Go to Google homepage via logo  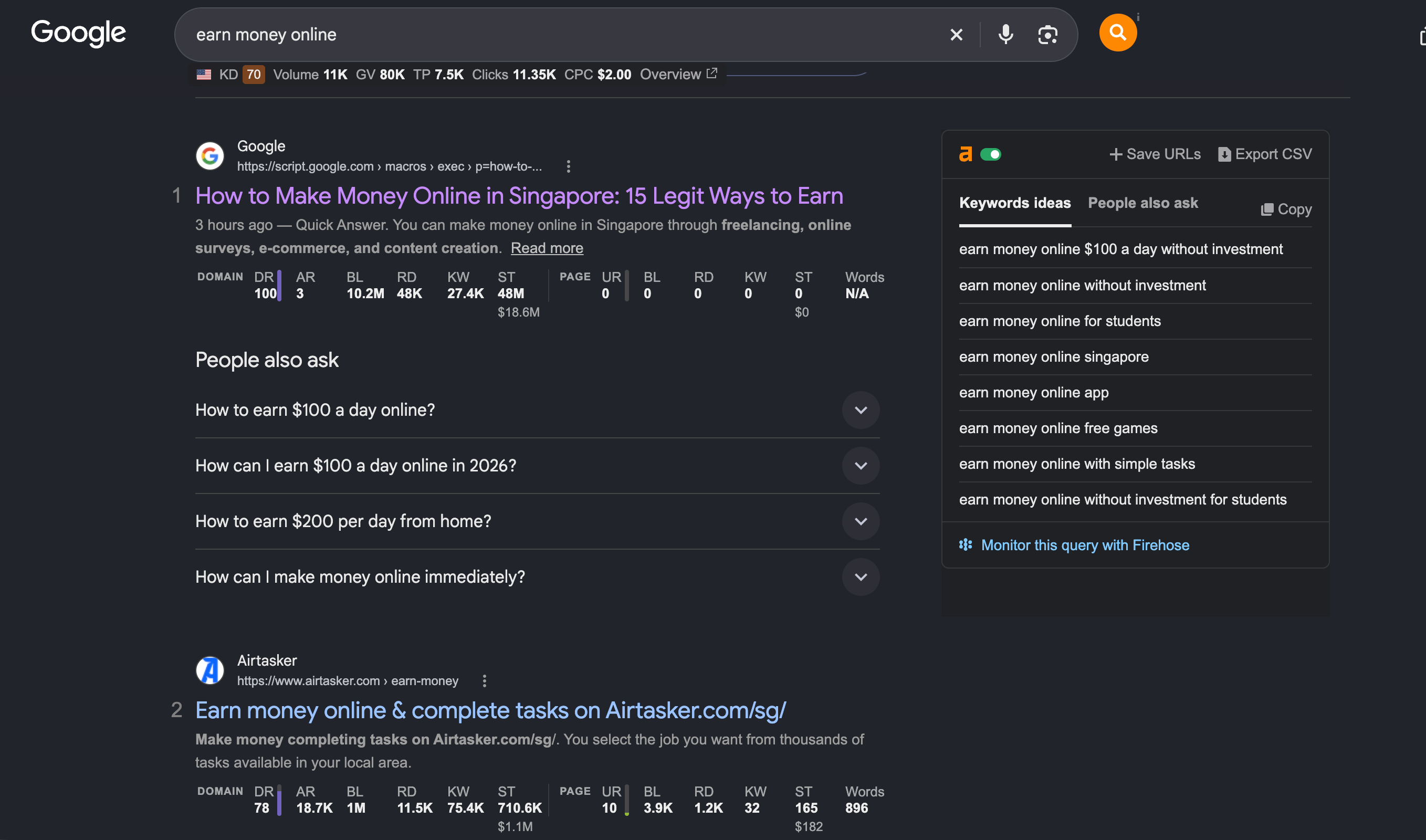pyautogui.click(x=78, y=33)
